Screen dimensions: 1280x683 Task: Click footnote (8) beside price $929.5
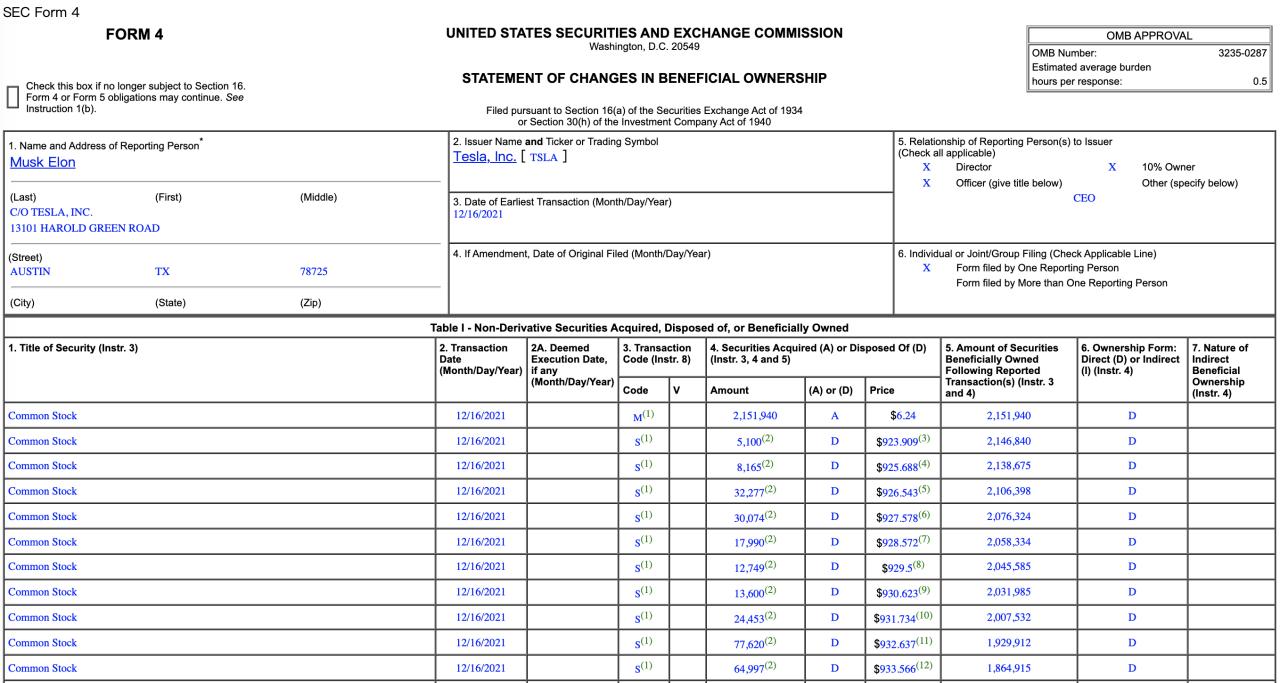pyautogui.click(x=917, y=564)
